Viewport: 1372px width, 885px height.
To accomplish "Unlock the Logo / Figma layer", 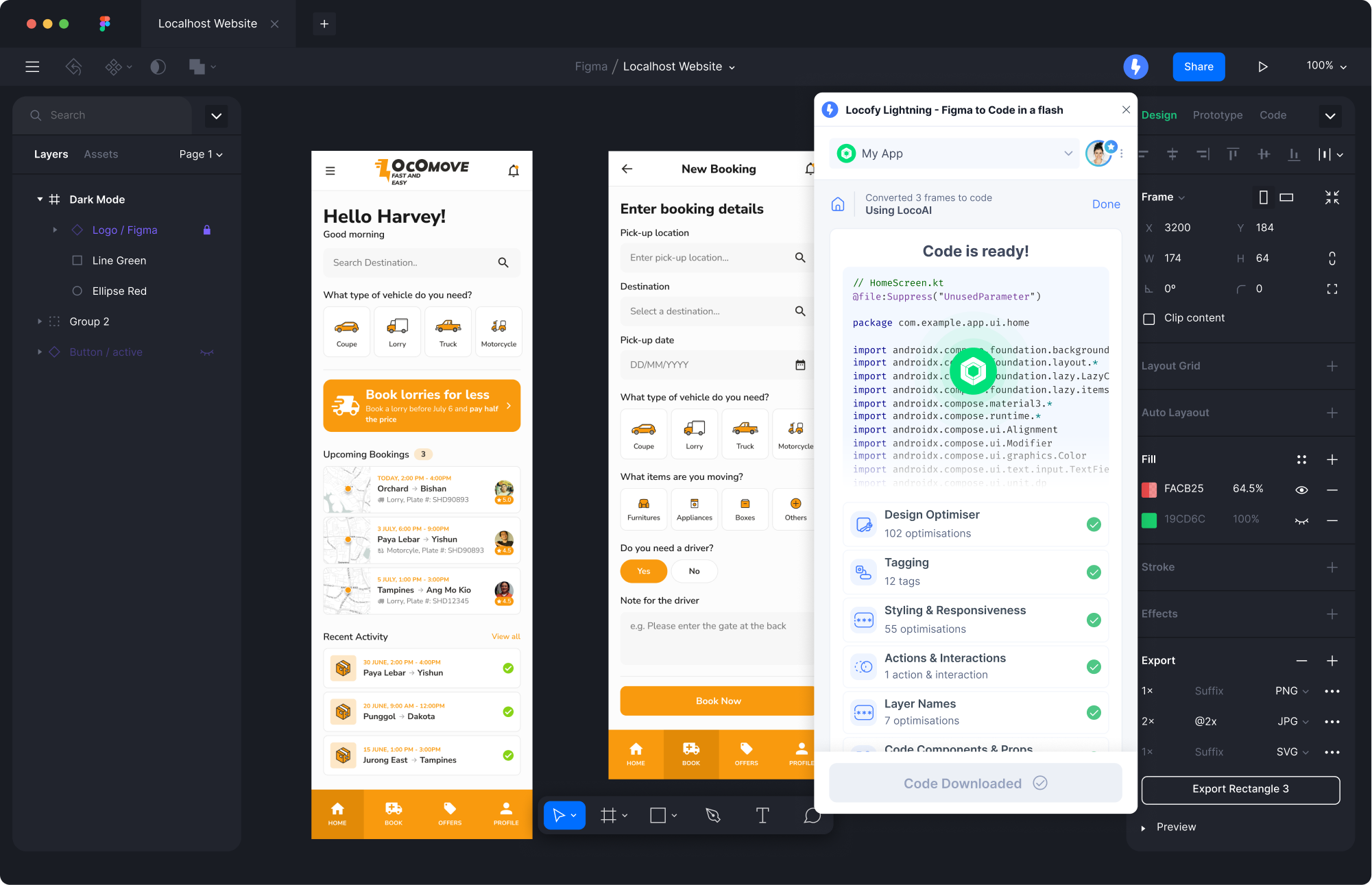I will (x=206, y=230).
